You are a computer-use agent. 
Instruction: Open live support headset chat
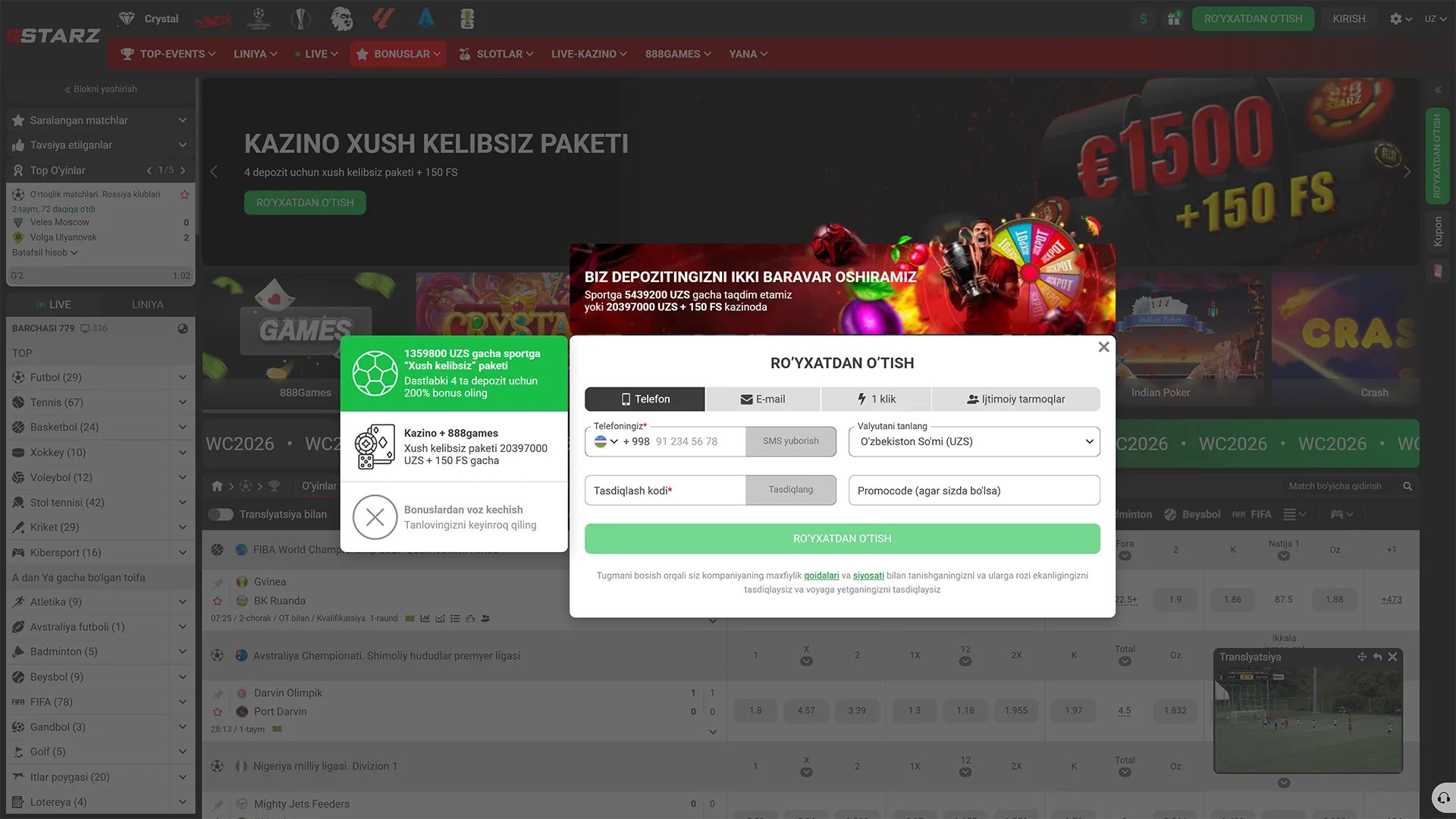click(x=1443, y=798)
